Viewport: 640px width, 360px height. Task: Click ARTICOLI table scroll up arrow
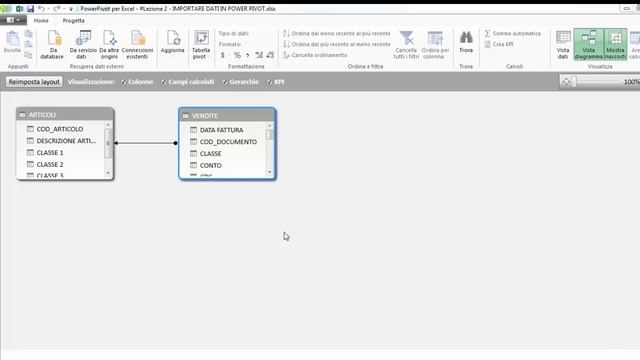tap(108, 125)
